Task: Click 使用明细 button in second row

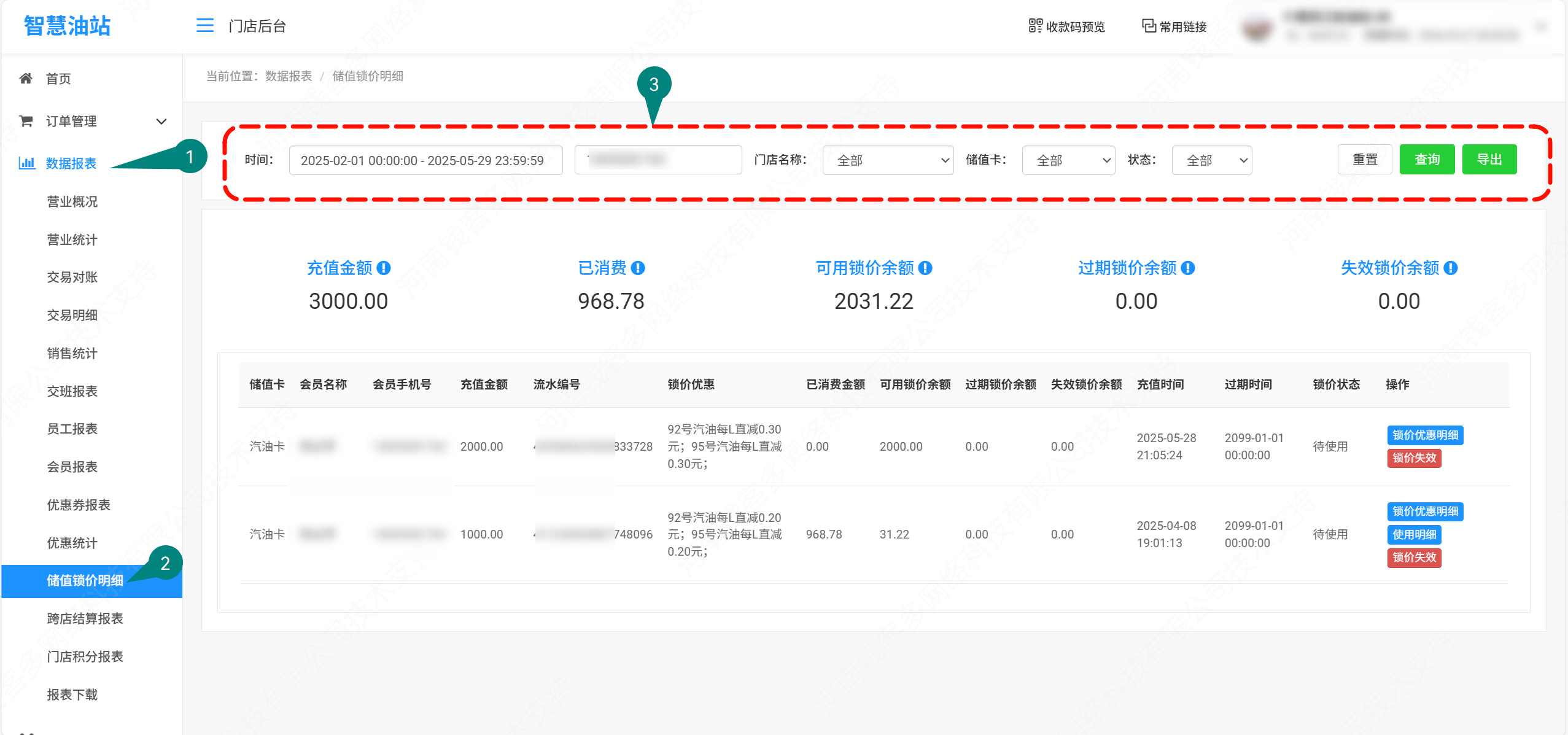Action: pos(1413,534)
